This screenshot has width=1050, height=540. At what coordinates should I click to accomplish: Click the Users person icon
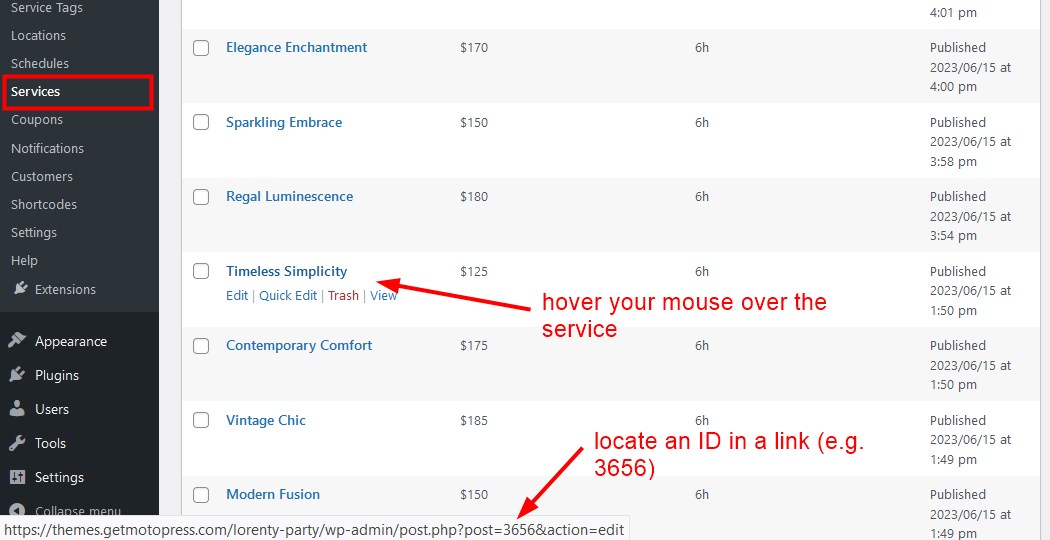coord(17,409)
